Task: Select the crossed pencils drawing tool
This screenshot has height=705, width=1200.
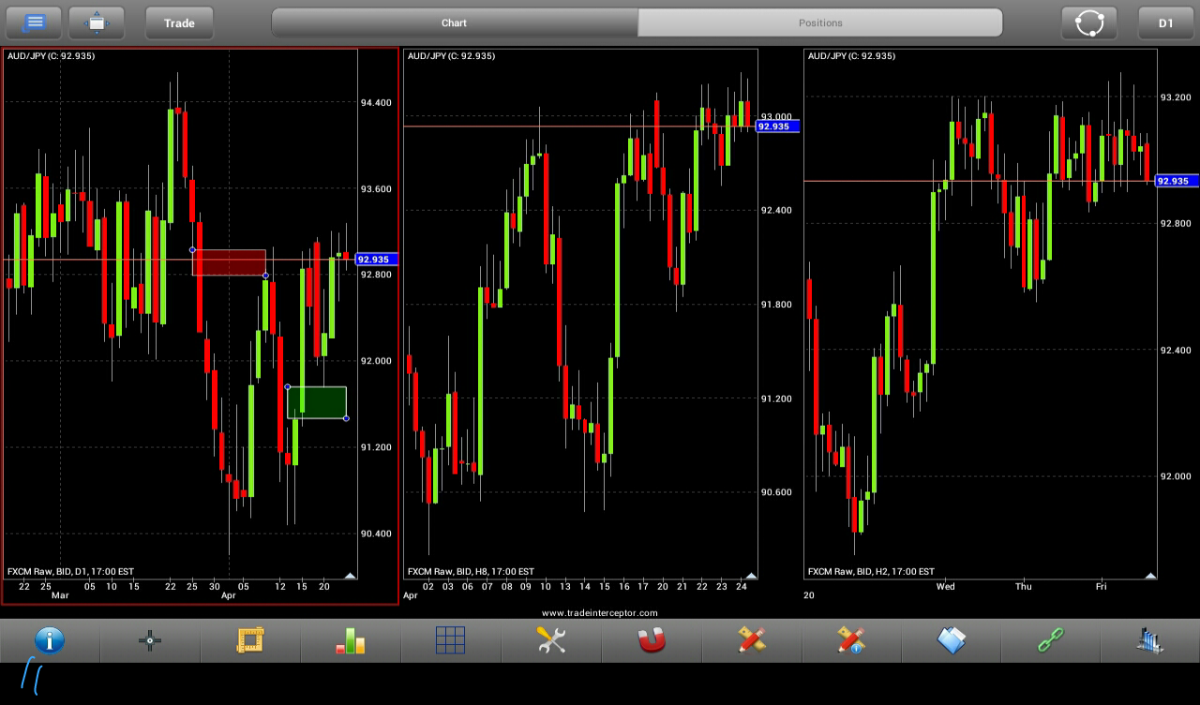Action: pos(751,640)
